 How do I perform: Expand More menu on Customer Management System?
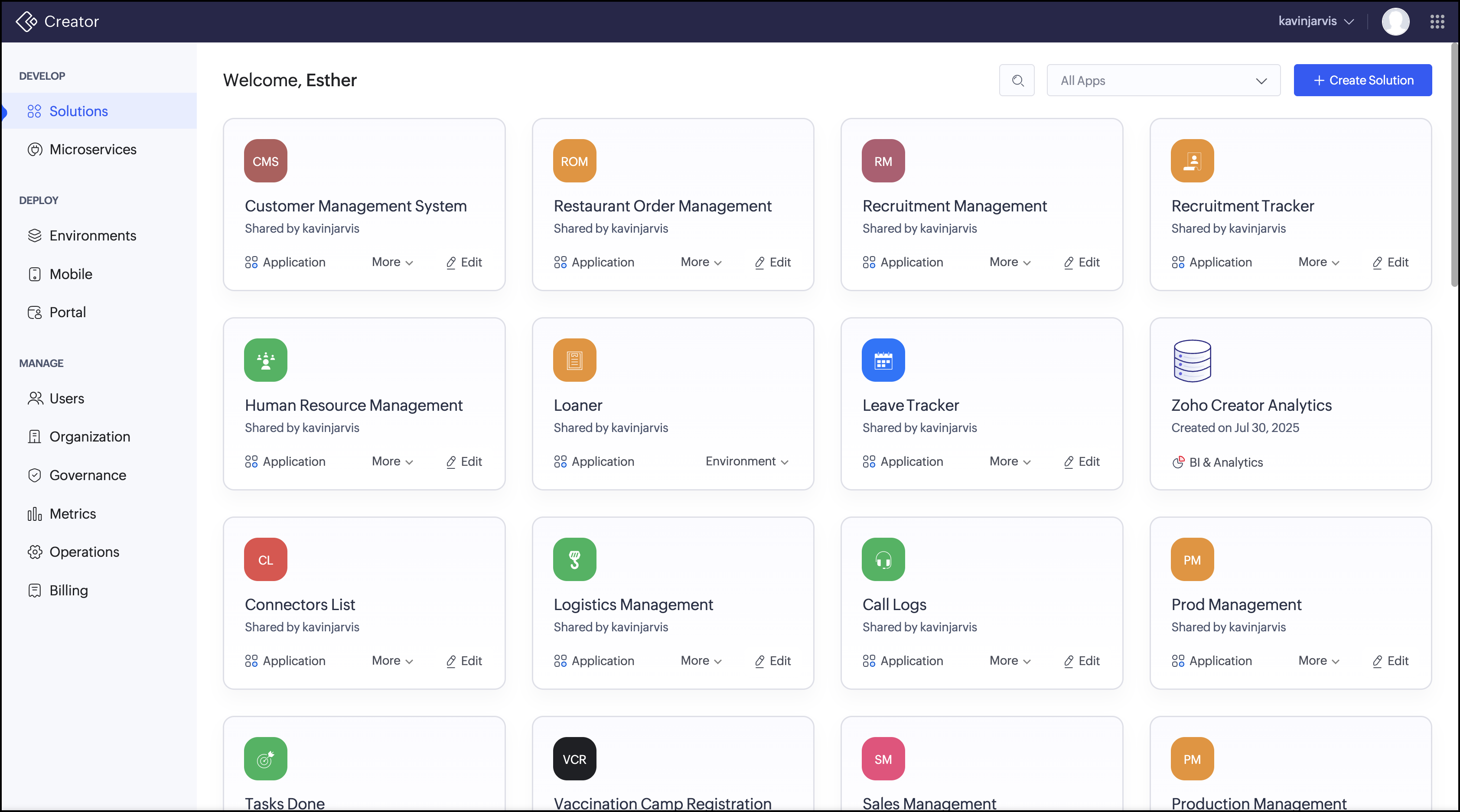tap(392, 262)
